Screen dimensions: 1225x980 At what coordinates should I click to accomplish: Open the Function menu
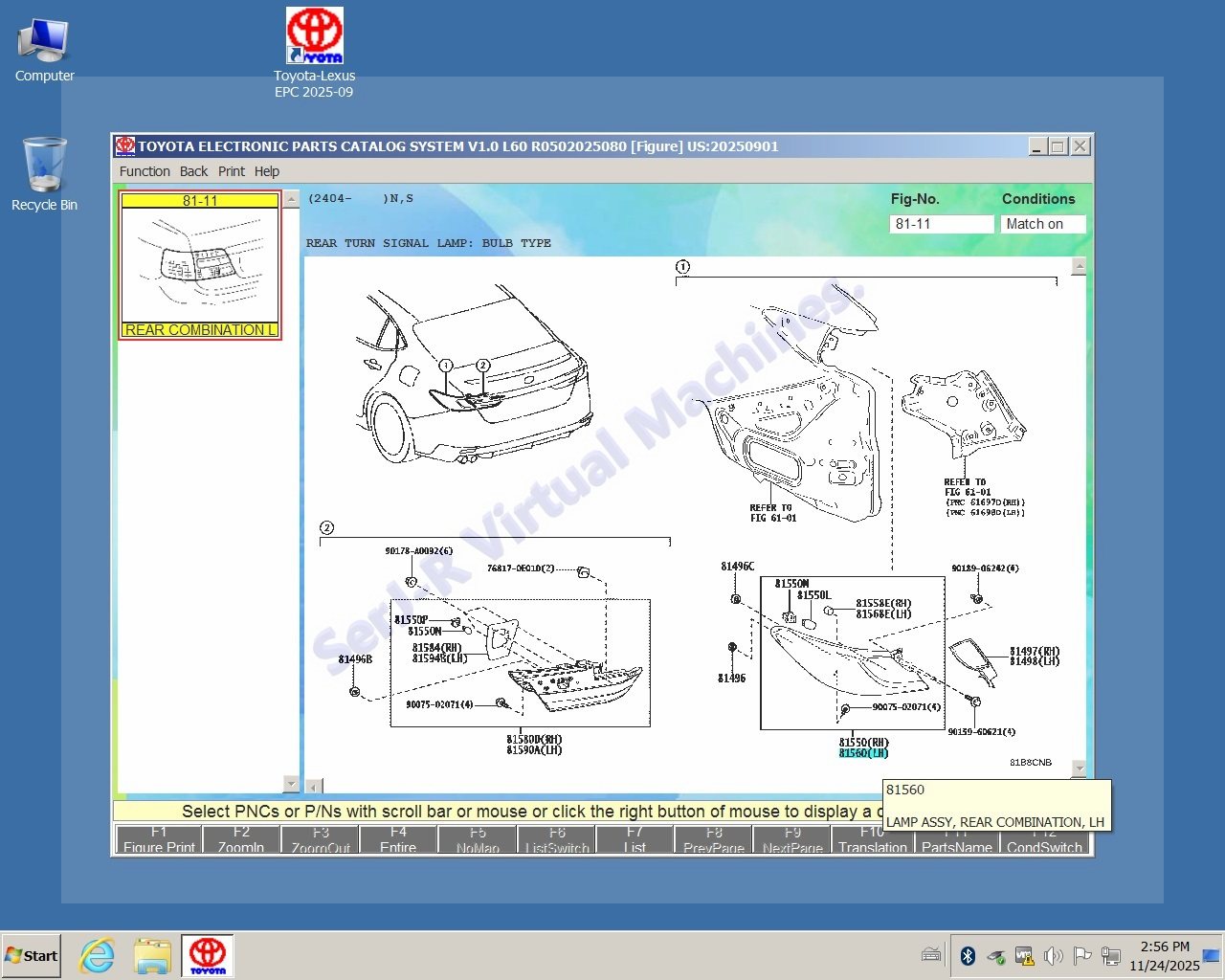tap(145, 171)
